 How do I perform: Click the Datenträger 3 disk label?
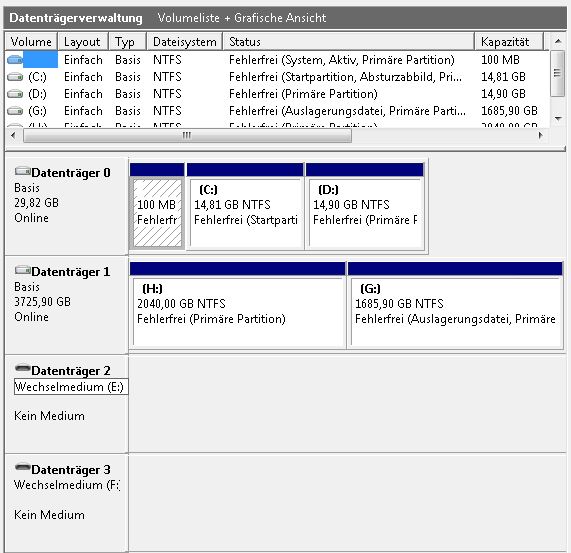(71, 470)
